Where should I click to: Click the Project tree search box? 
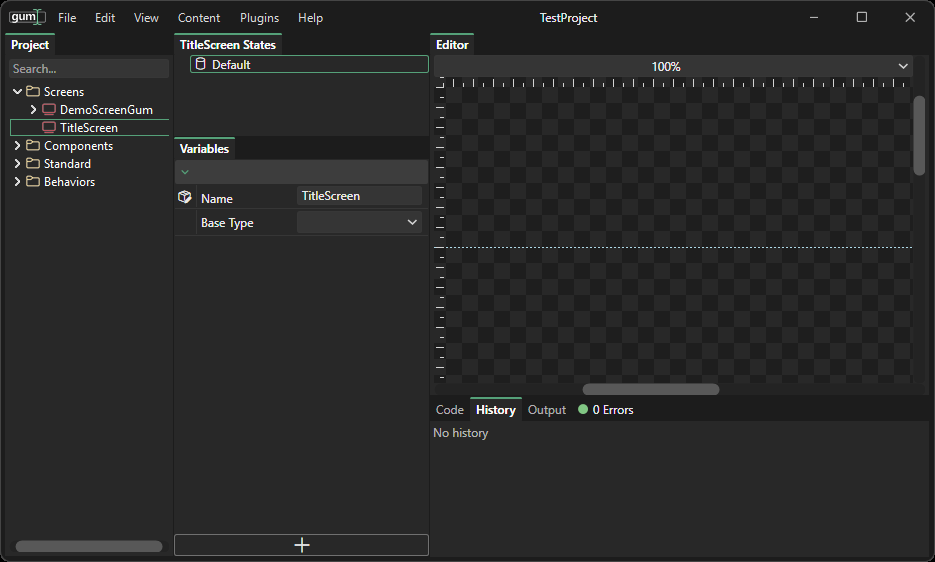click(89, 69)
